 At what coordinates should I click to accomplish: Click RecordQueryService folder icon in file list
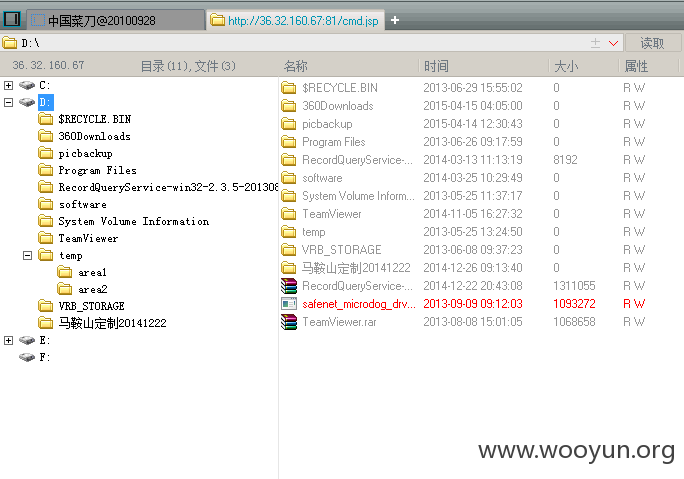[289, 160]
